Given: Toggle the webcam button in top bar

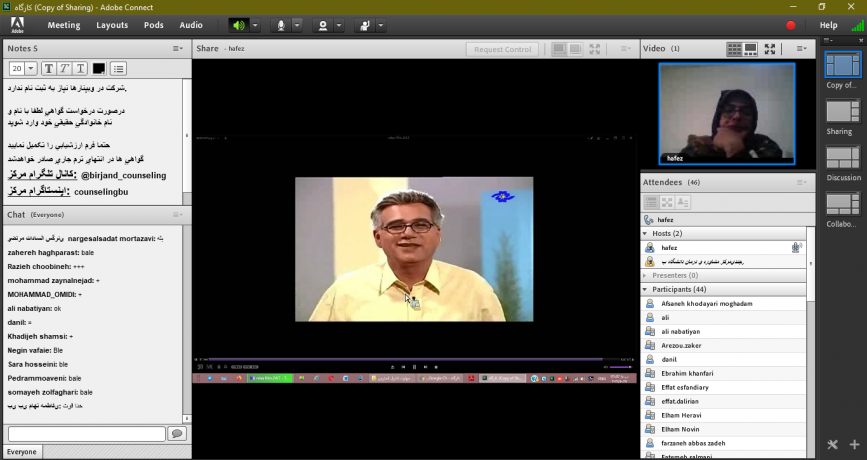Looking at the screenshot, I should [323, 25].
